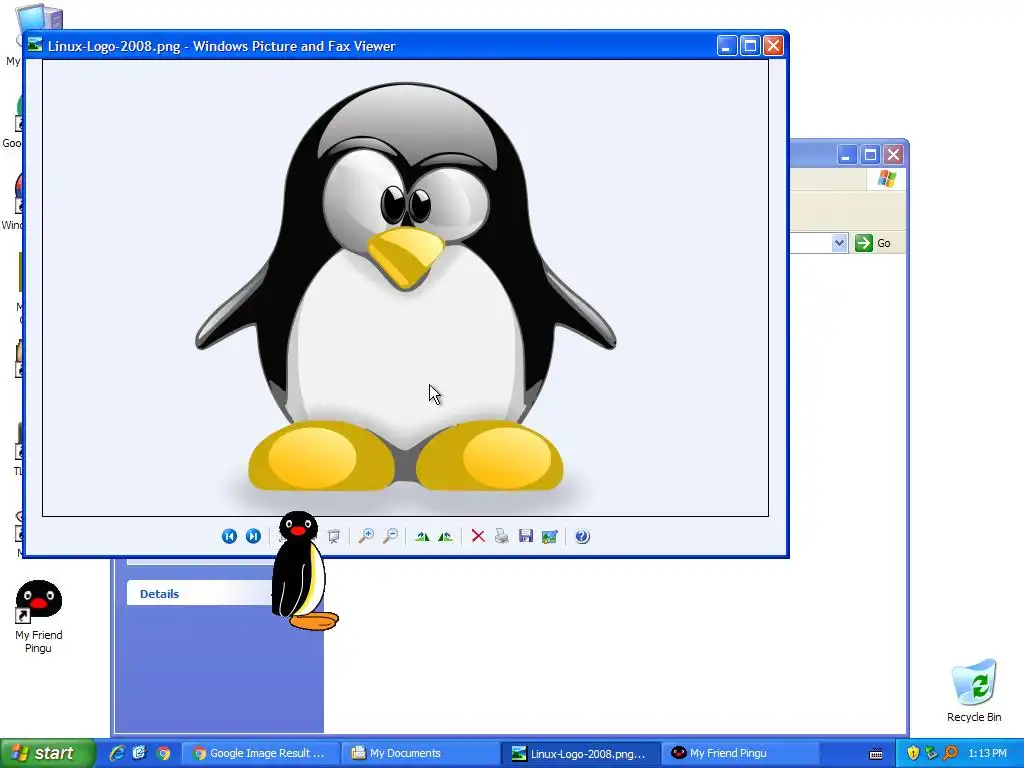Expand Details pane in My Documents sidebar
Screen dimensions: 1024x768
click(199, 594)
